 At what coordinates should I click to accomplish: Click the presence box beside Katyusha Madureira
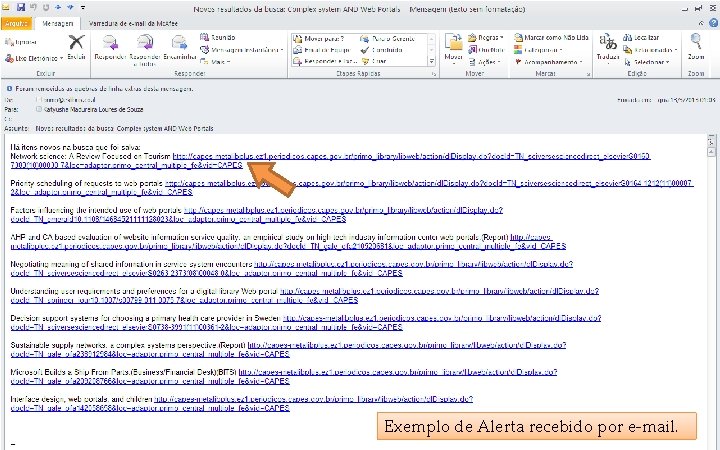[39, 109]
